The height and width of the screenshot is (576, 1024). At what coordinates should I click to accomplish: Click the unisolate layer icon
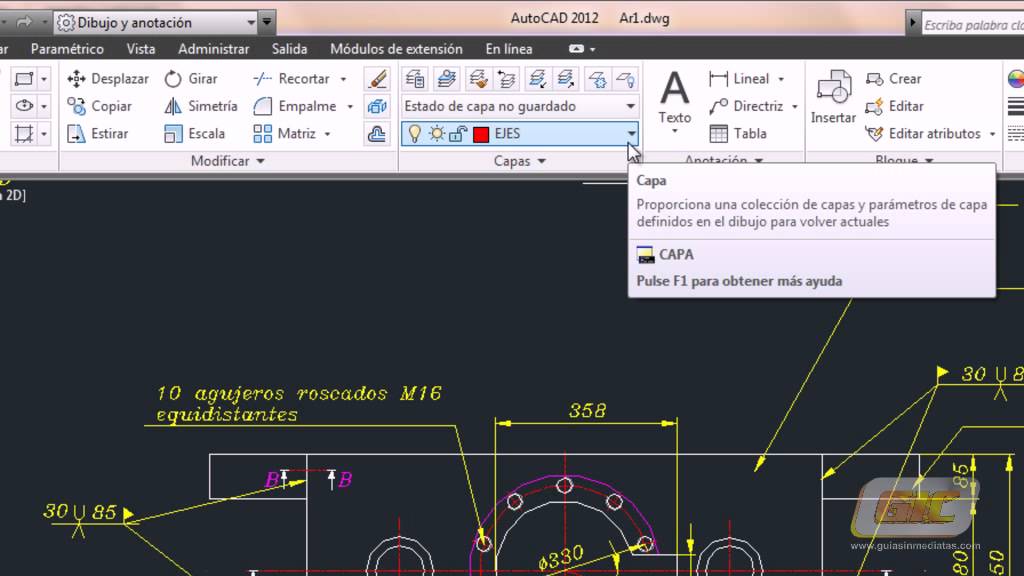click(x=566, y=79)
